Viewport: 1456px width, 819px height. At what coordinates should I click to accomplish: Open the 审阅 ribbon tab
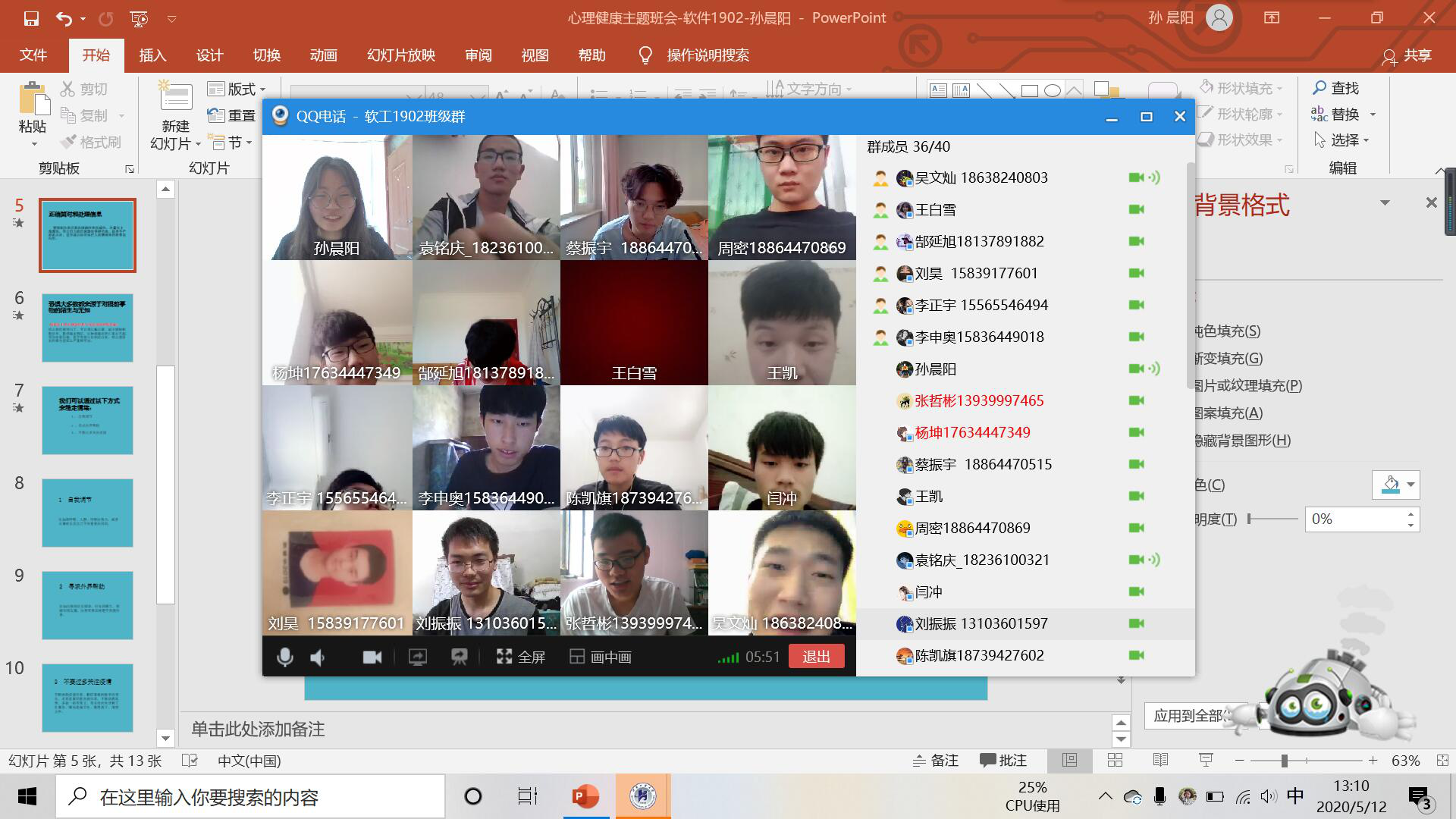tap(479, 55)
